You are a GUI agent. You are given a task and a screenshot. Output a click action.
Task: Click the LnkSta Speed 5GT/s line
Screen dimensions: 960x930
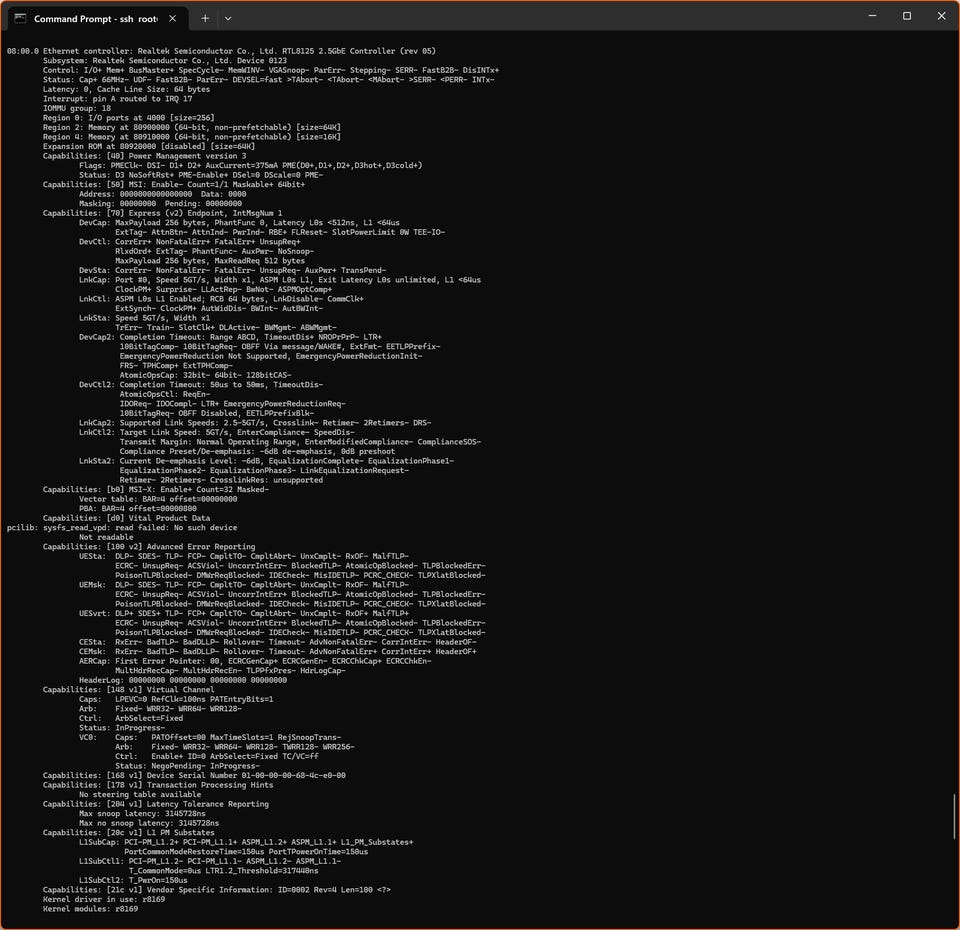(x=144, y=318)
